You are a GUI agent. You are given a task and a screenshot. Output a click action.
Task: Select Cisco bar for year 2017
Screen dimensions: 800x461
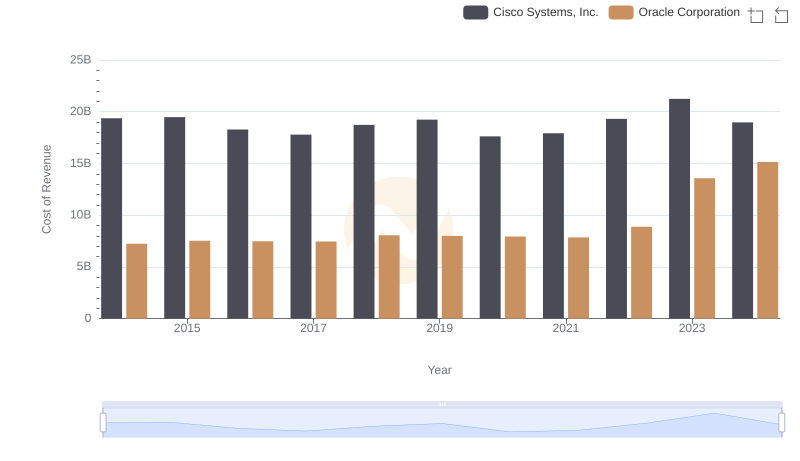[x=301, y=226]
